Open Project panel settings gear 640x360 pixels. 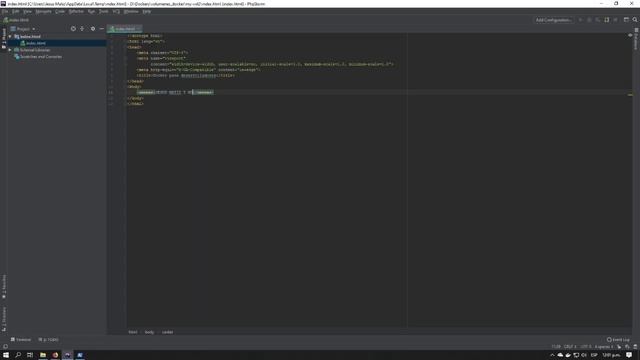(x=93, y=29)
